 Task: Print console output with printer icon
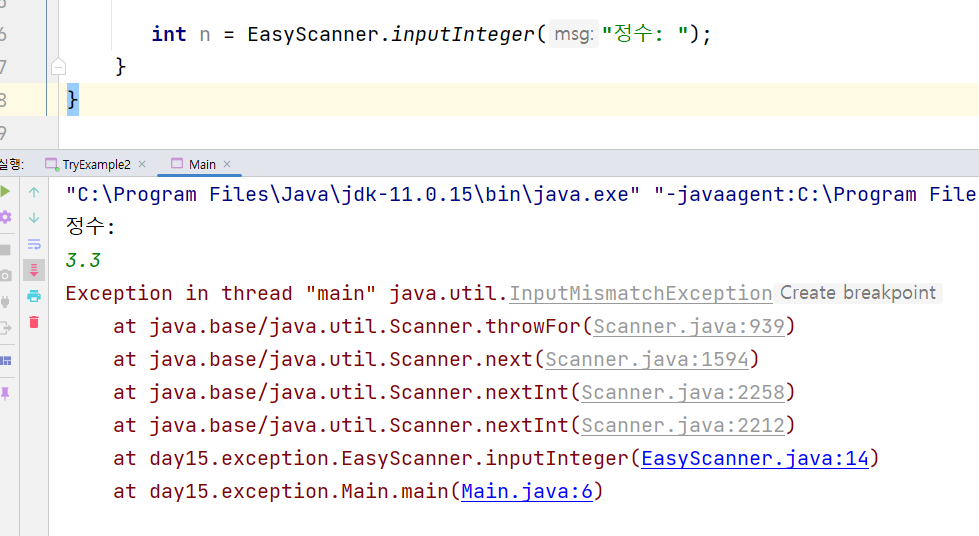coord(34,296)
